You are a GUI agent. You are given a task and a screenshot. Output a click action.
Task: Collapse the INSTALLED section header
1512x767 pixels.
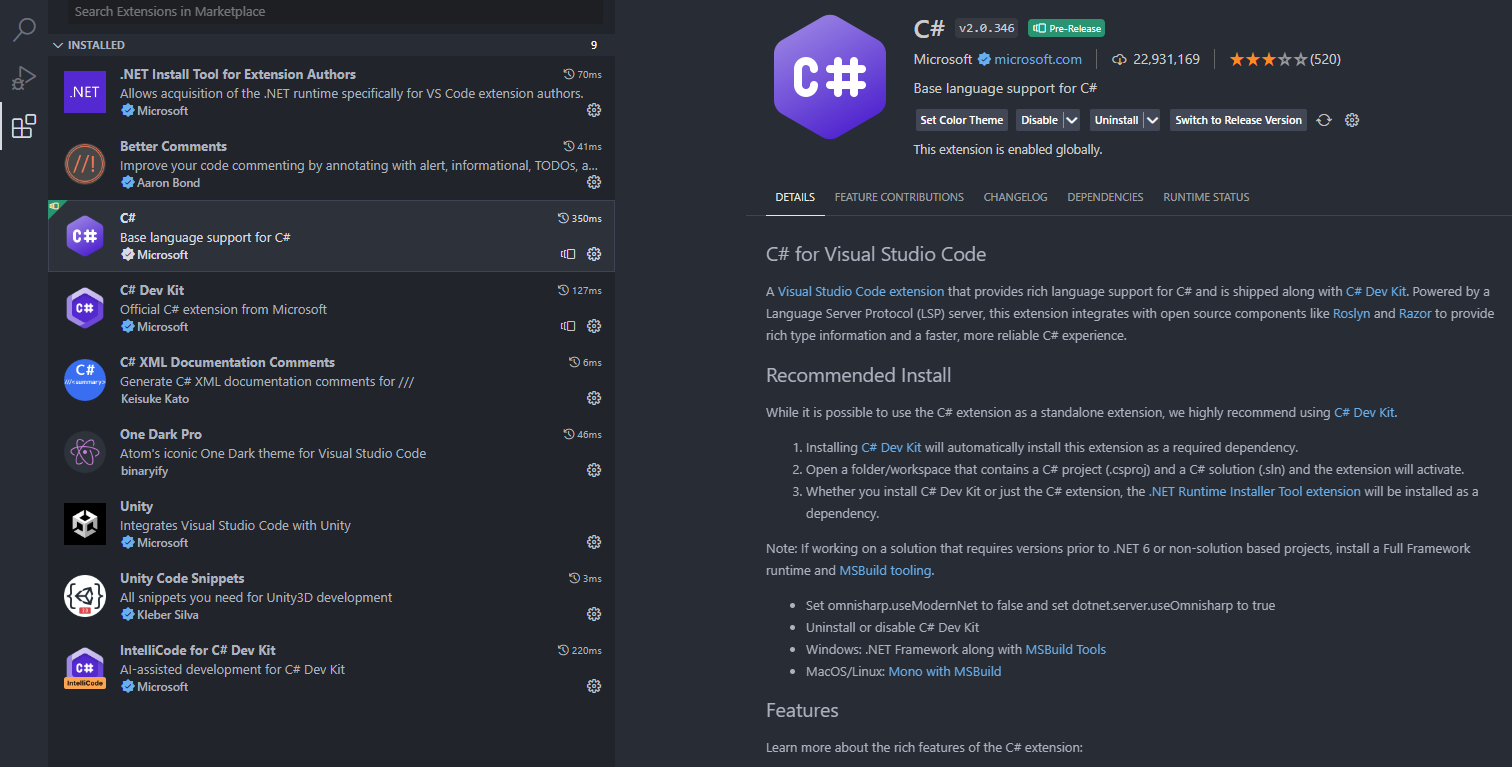pyautogui.click(x=331, y=45)
